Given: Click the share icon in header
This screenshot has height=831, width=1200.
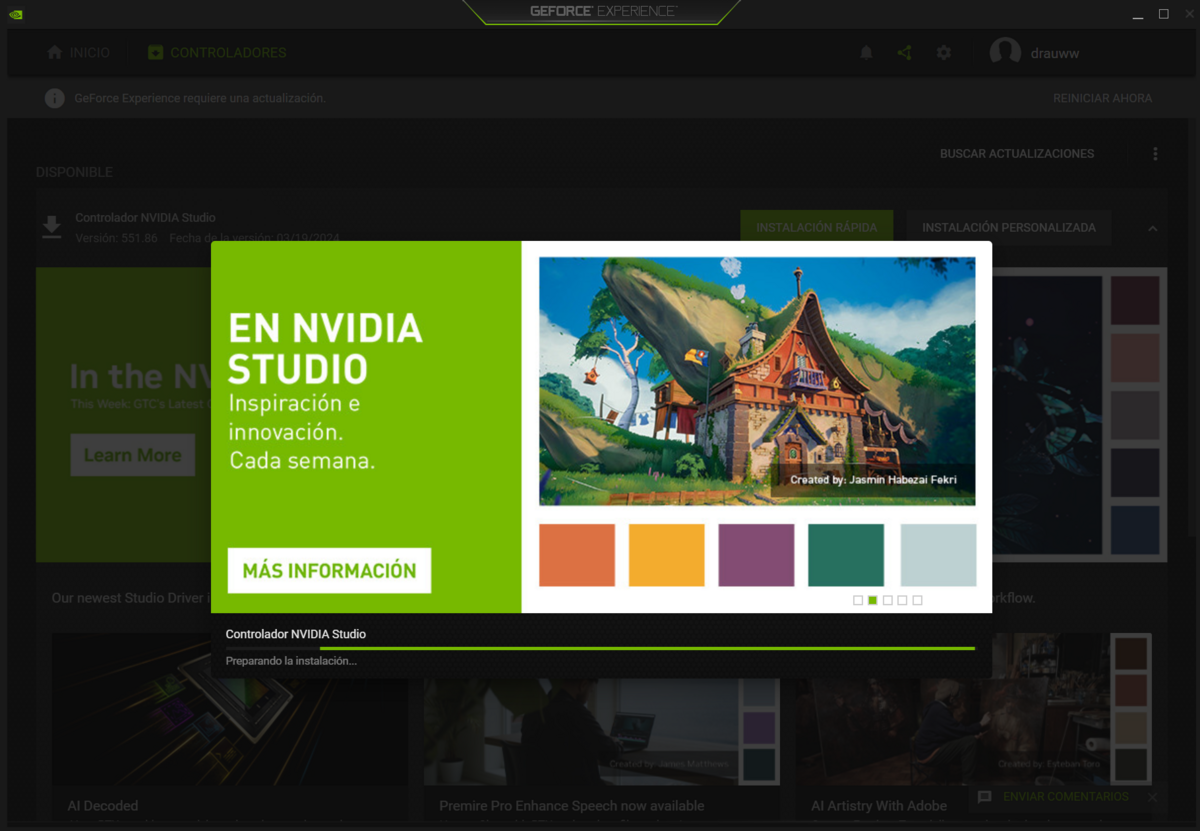Looking at the screenshot, I should pyautogui.click(x=904, y=53).
